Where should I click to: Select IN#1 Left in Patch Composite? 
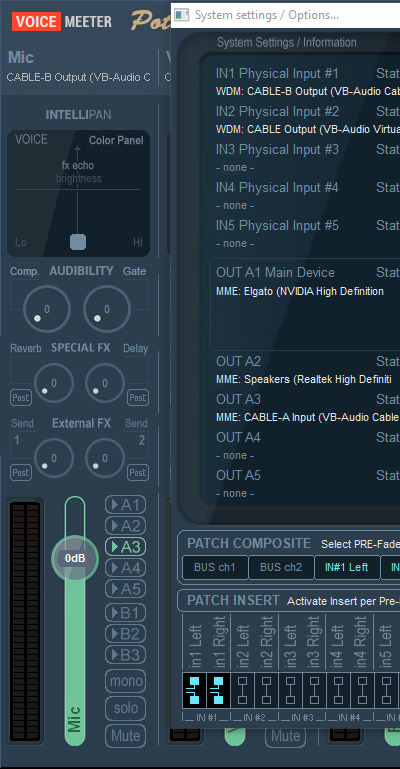coord(347,567)
